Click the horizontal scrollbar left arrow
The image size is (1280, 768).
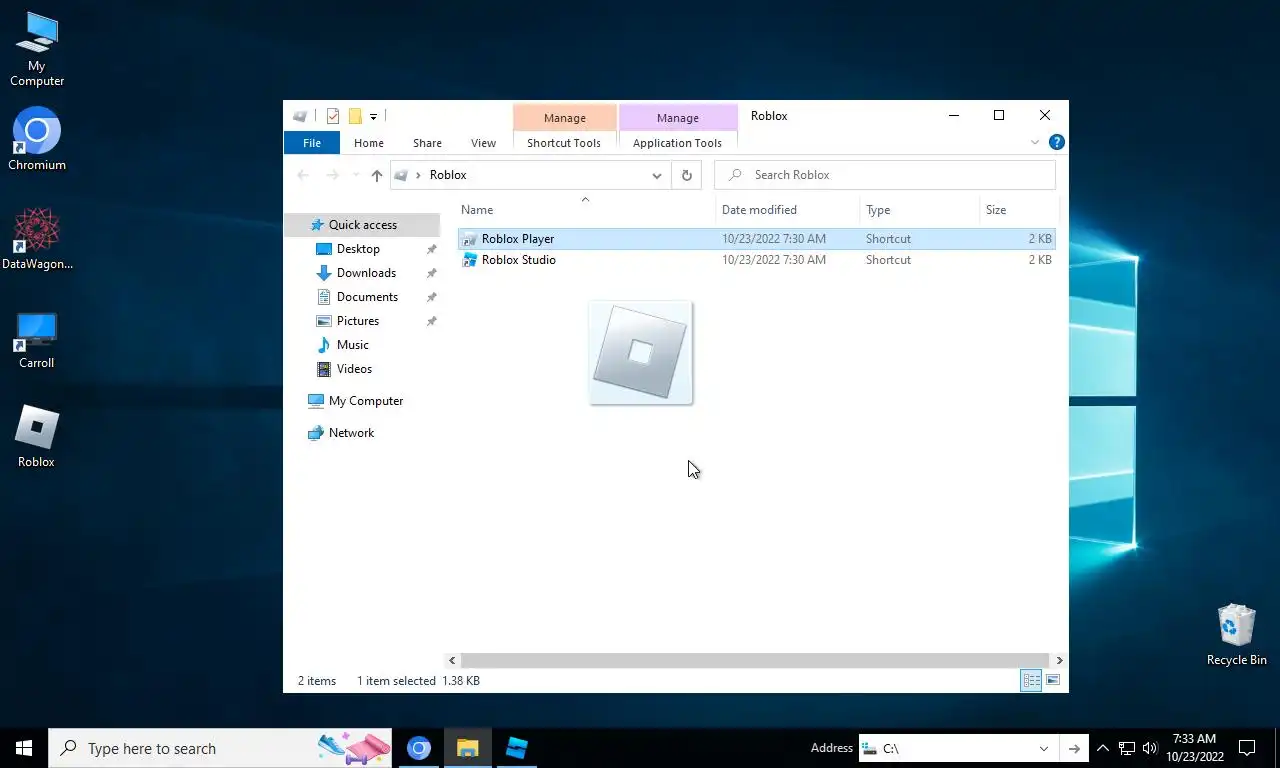tap(452, 660)
